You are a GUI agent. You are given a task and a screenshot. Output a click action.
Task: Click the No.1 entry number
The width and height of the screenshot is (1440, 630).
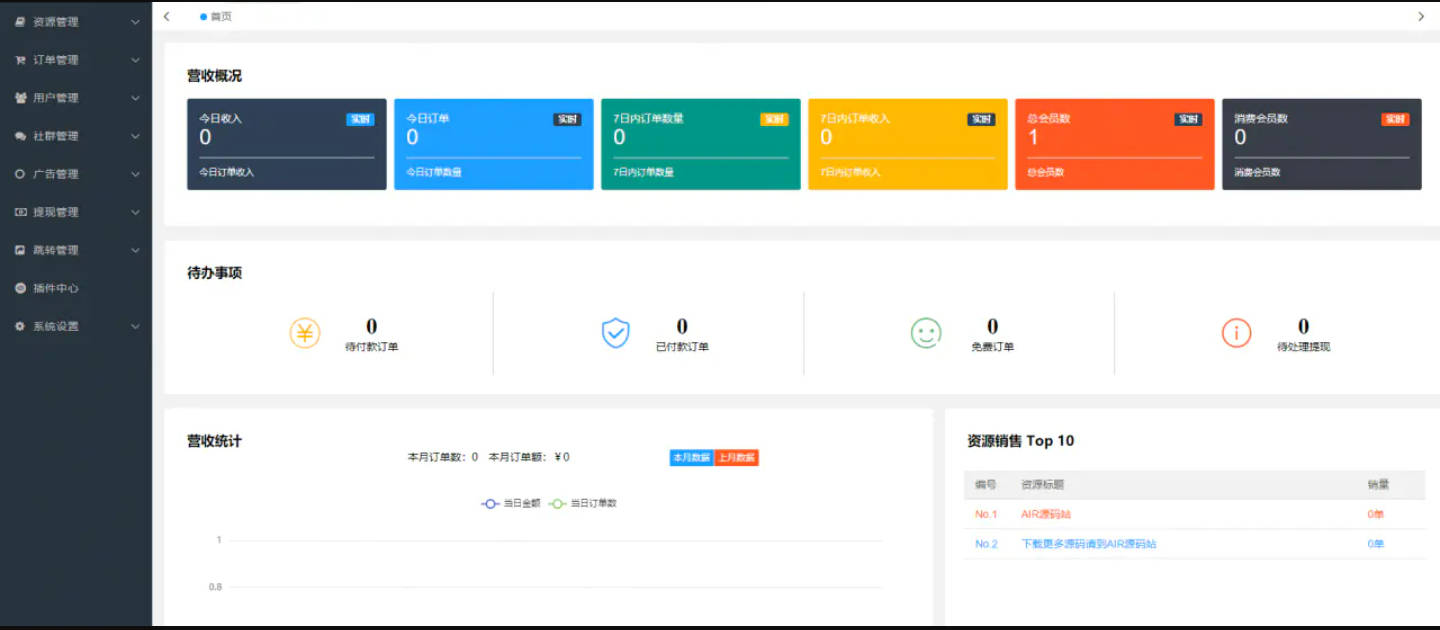[x=986, y=514]
